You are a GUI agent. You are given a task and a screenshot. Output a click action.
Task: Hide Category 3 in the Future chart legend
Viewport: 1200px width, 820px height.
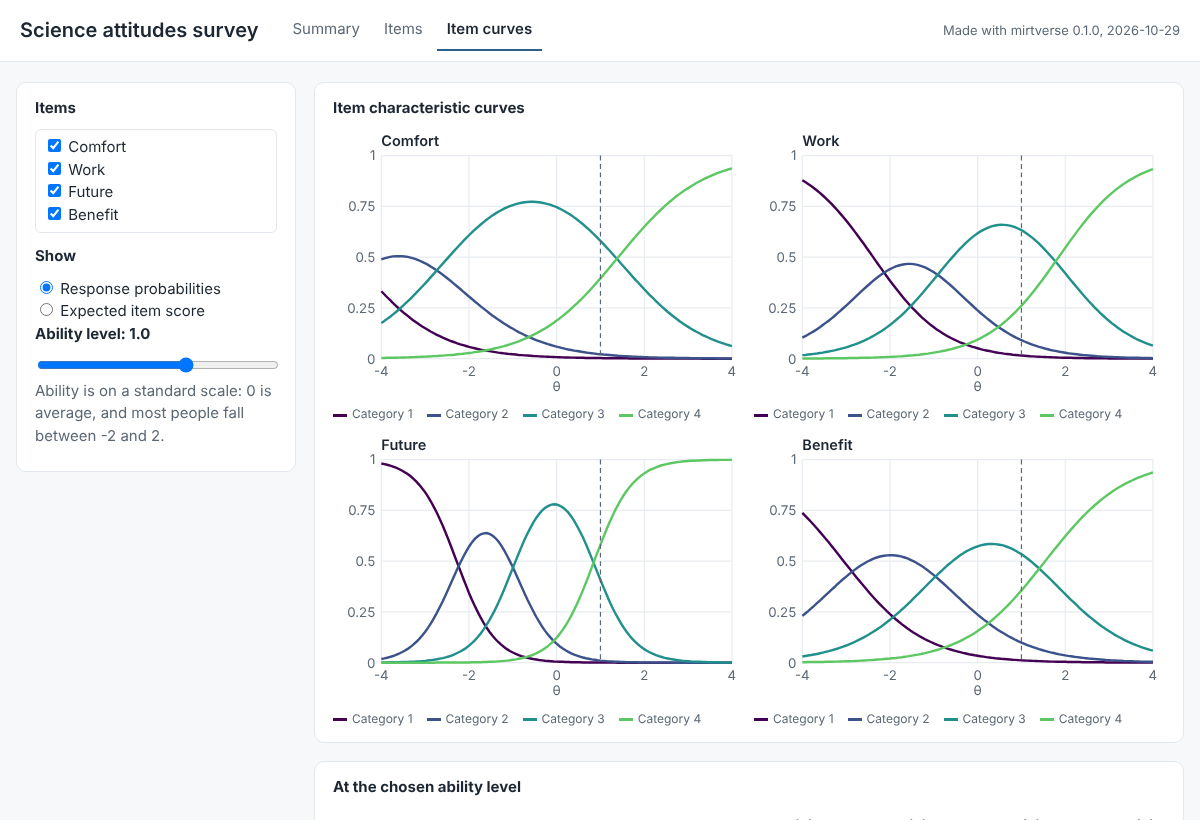click(x=564, y=719)
